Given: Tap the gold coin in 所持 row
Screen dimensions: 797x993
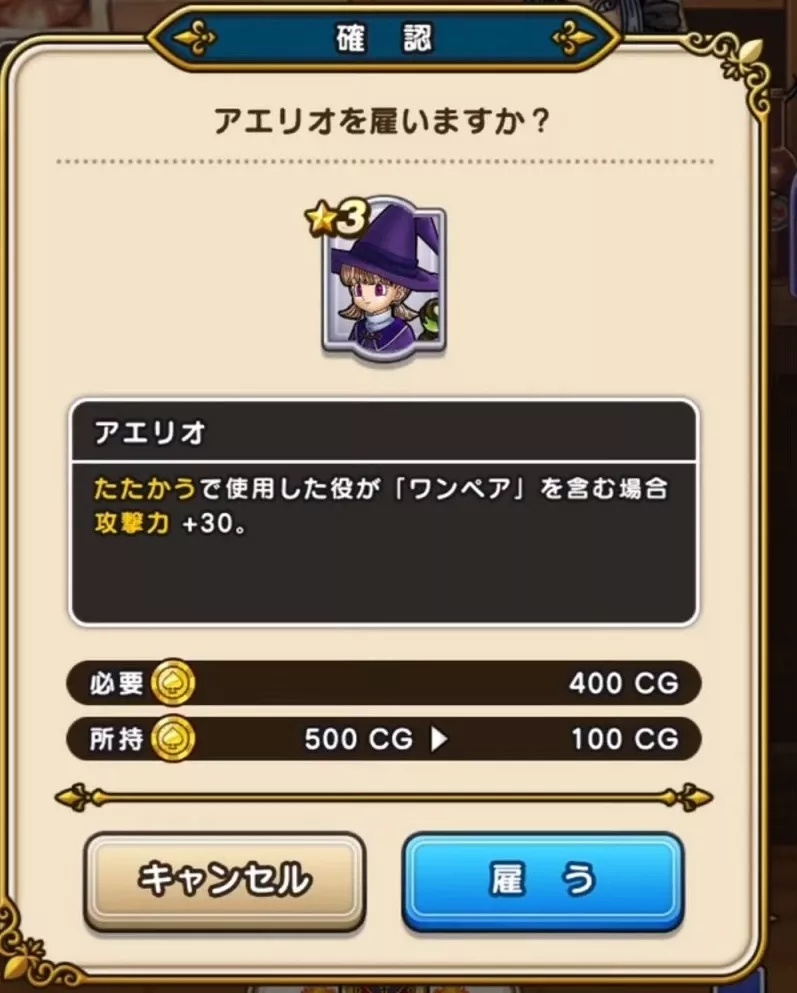Looking at the screenshot, I should (173, 738).
